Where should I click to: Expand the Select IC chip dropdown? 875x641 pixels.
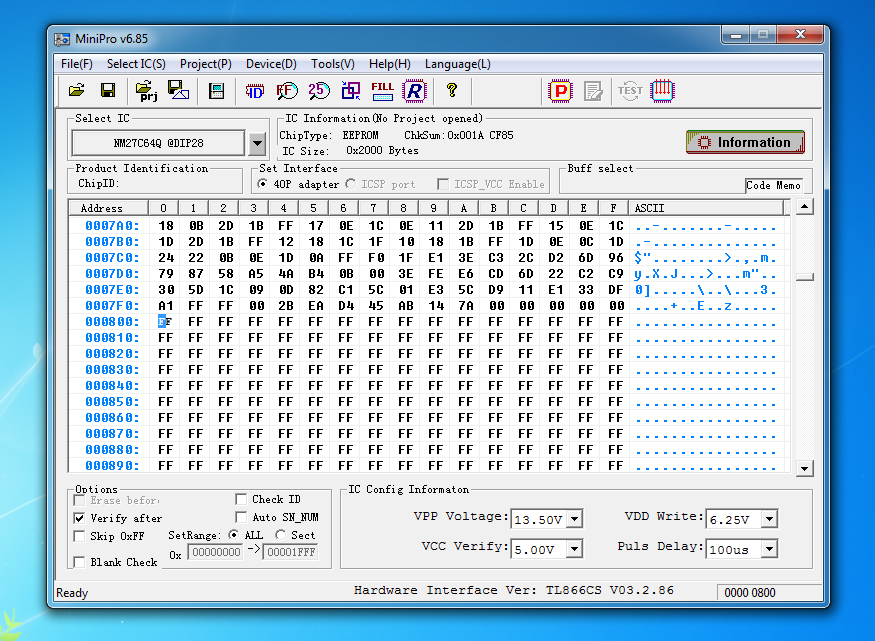(x=256, y=144)
